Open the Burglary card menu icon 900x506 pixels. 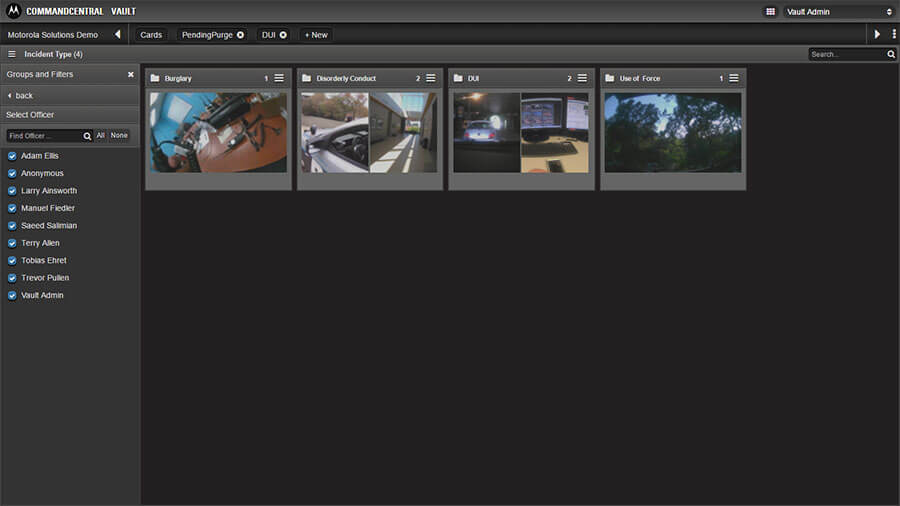279,78
